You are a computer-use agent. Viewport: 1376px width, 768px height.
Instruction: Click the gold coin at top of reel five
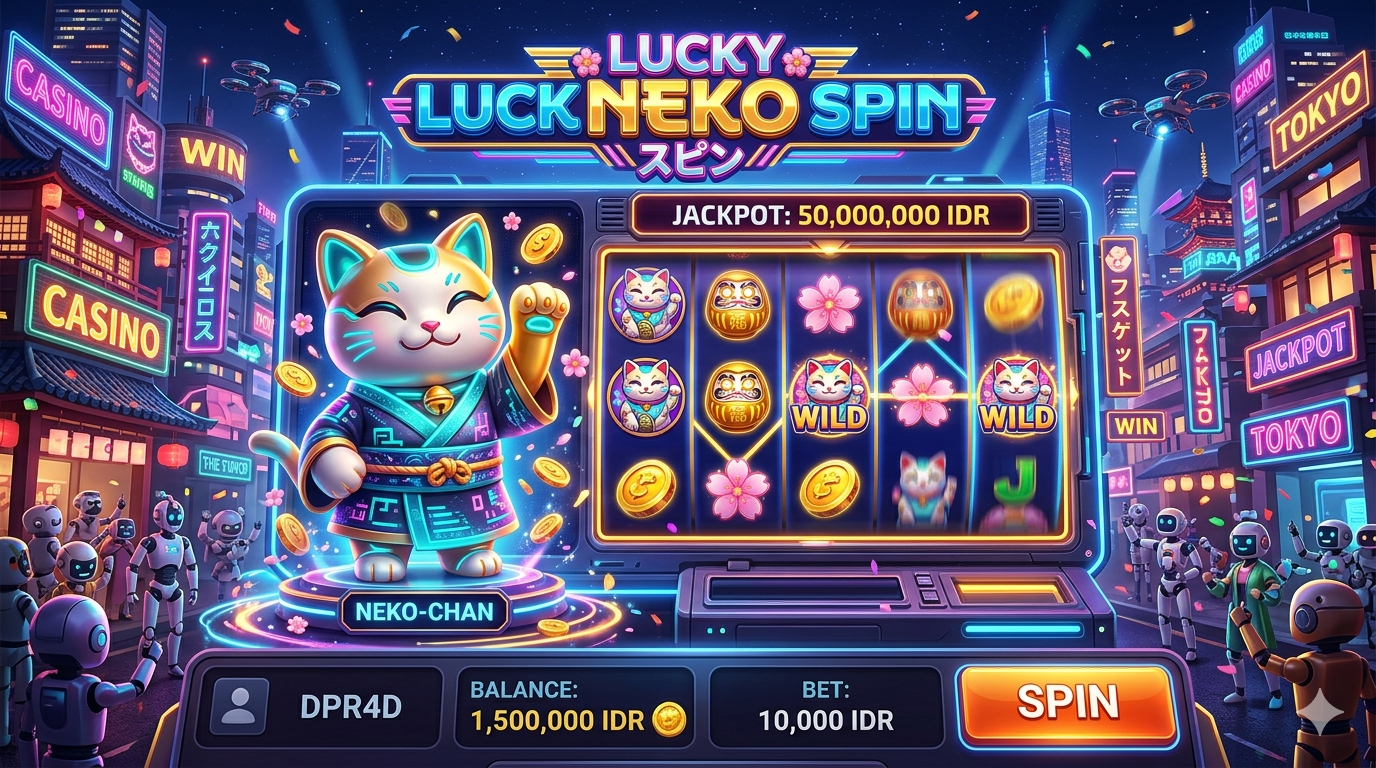[x=1013, y=303]
